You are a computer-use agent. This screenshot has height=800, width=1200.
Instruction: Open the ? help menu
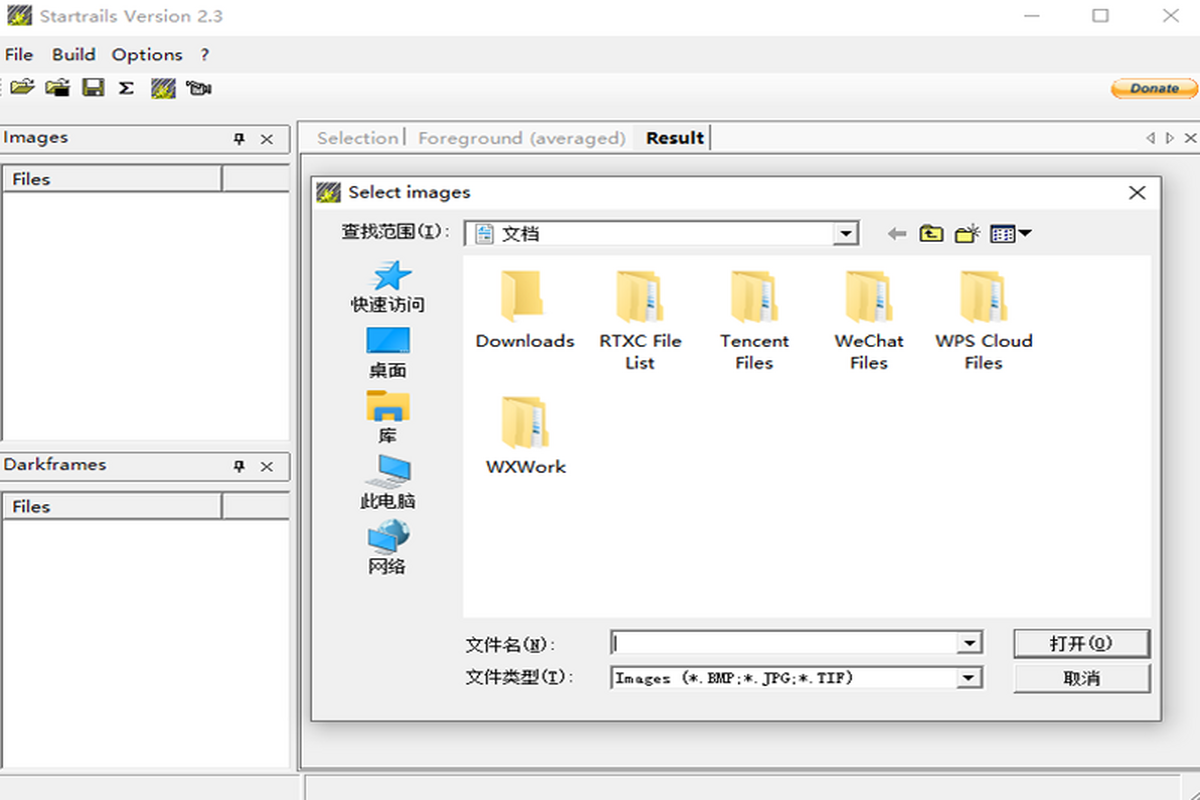(x=205, y=55)
